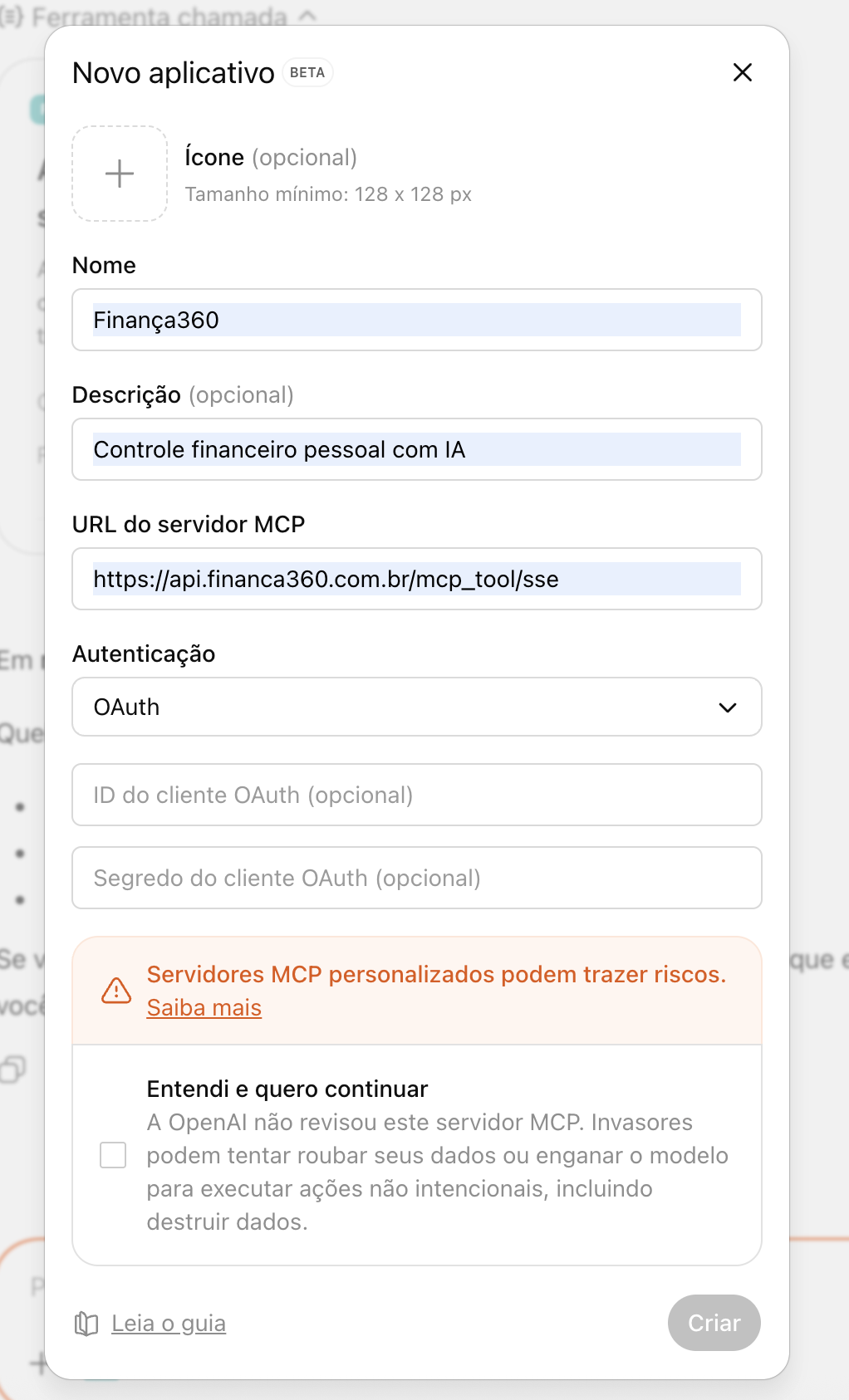
Task: Open the Saiba mais link
Action: point(204,1007)
